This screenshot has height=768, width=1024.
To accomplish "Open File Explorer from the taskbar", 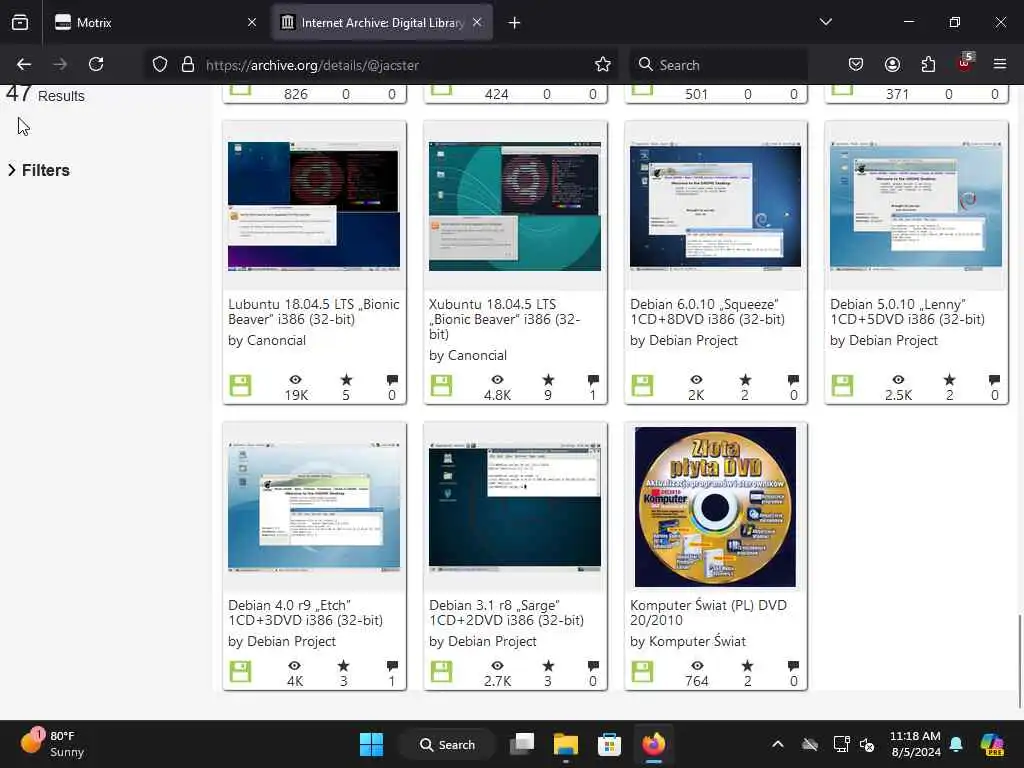I will [x=566, y=744].
